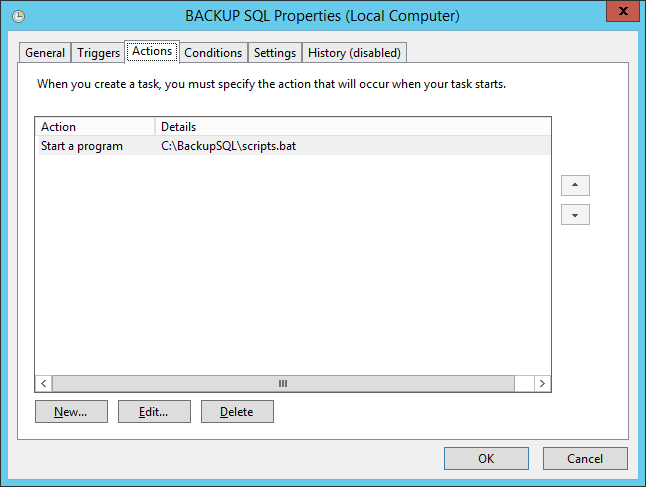Open the Triggers tab

pos(99,53)
